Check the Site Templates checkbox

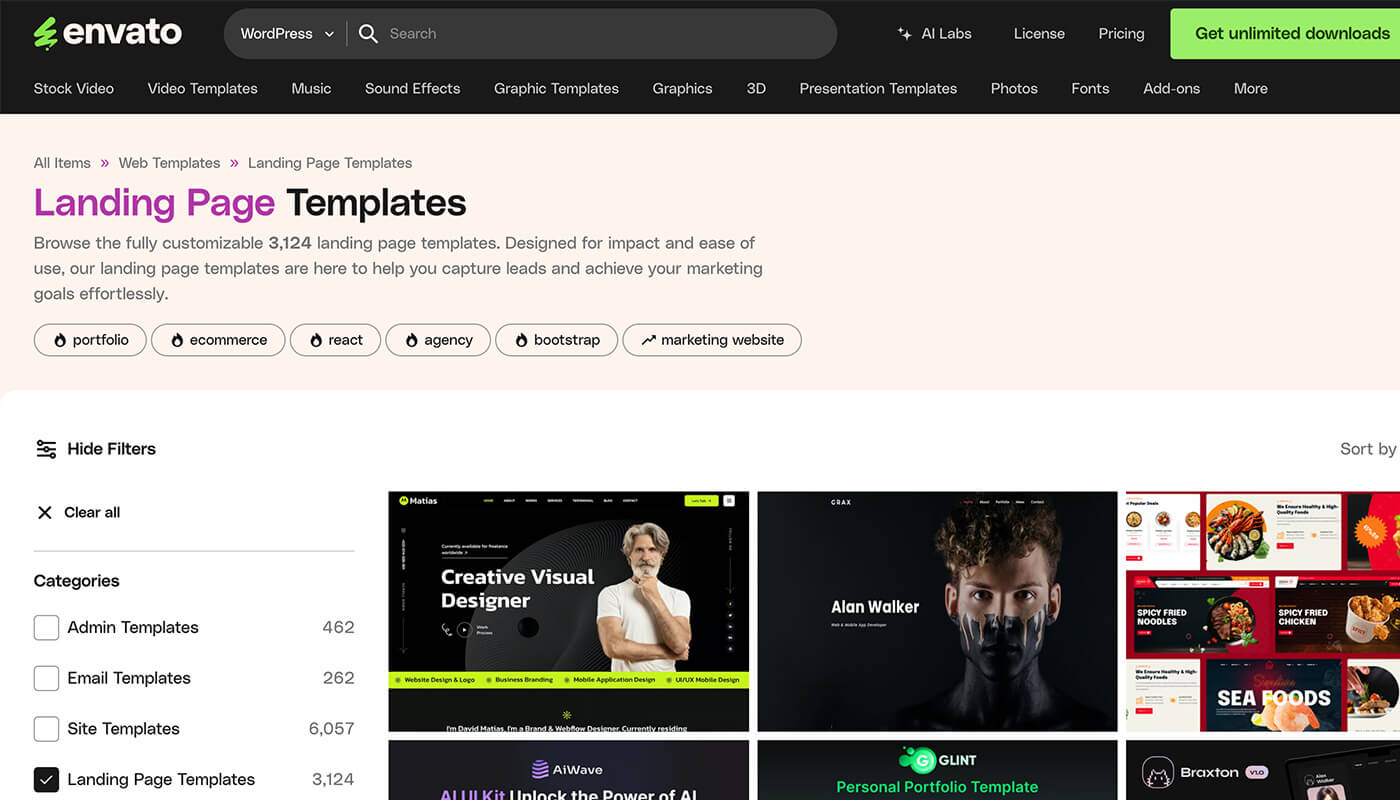point(46,729)
